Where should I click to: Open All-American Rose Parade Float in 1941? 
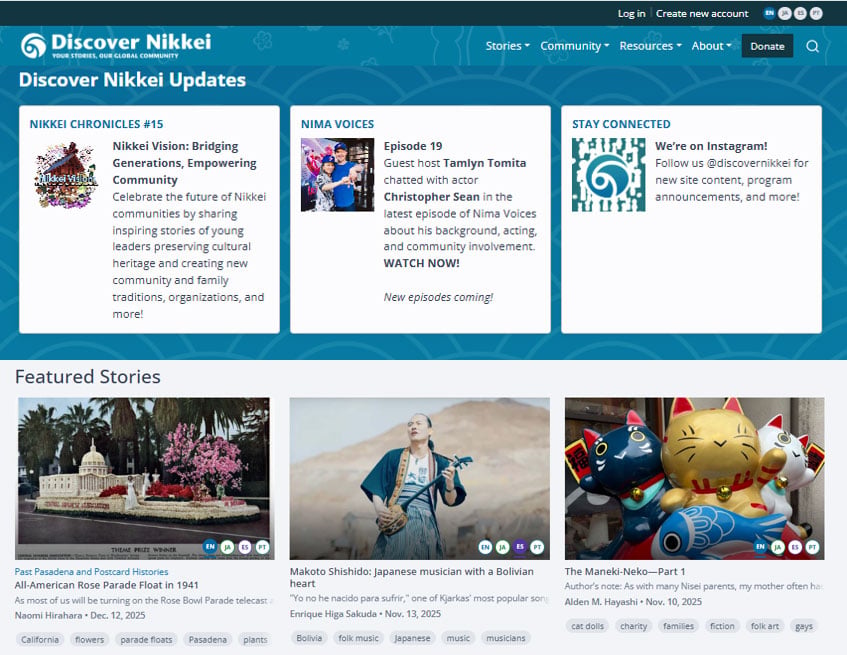pyautogui.click(x=106, y=585)
